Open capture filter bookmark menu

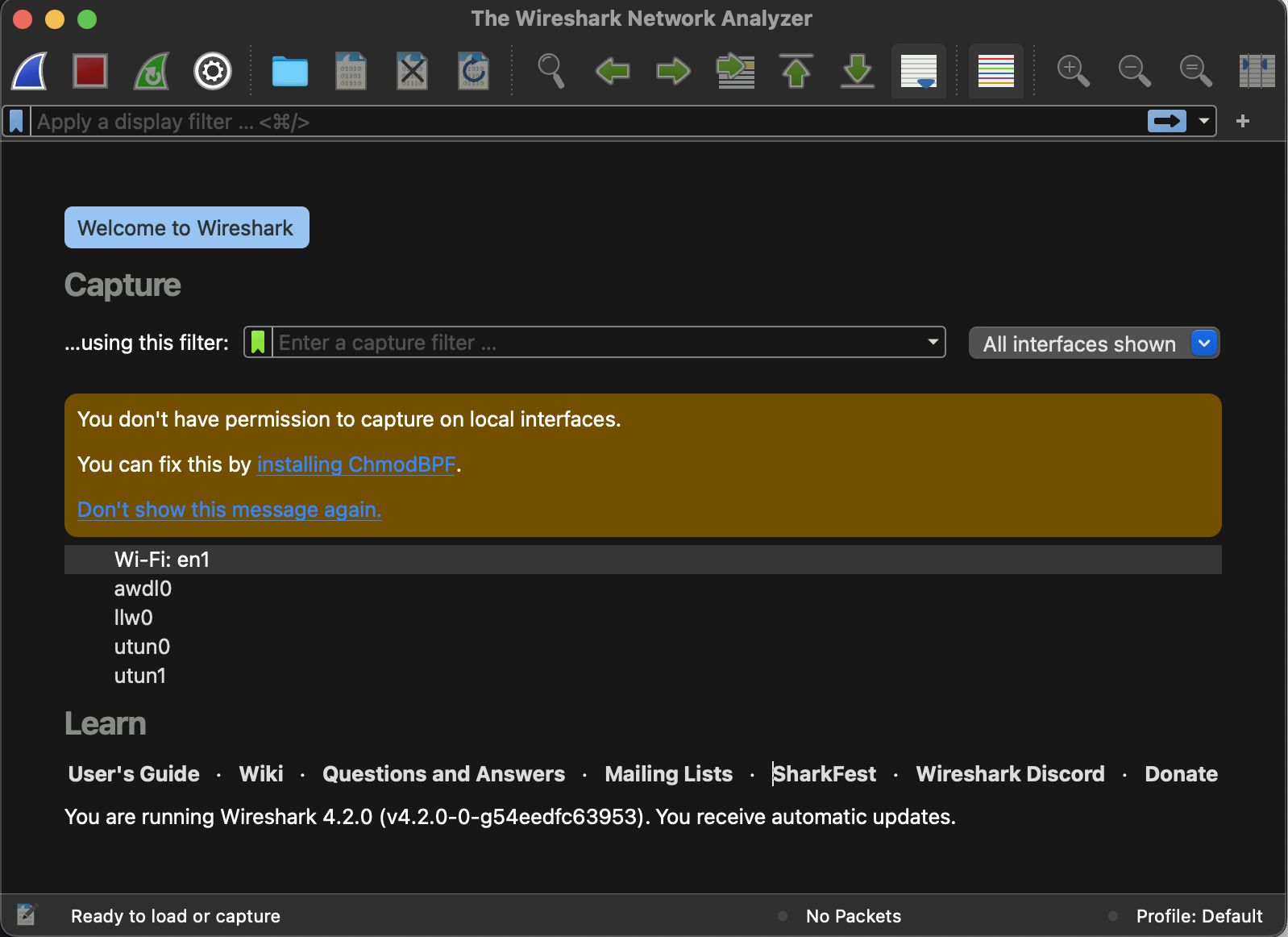coord(258,343)
